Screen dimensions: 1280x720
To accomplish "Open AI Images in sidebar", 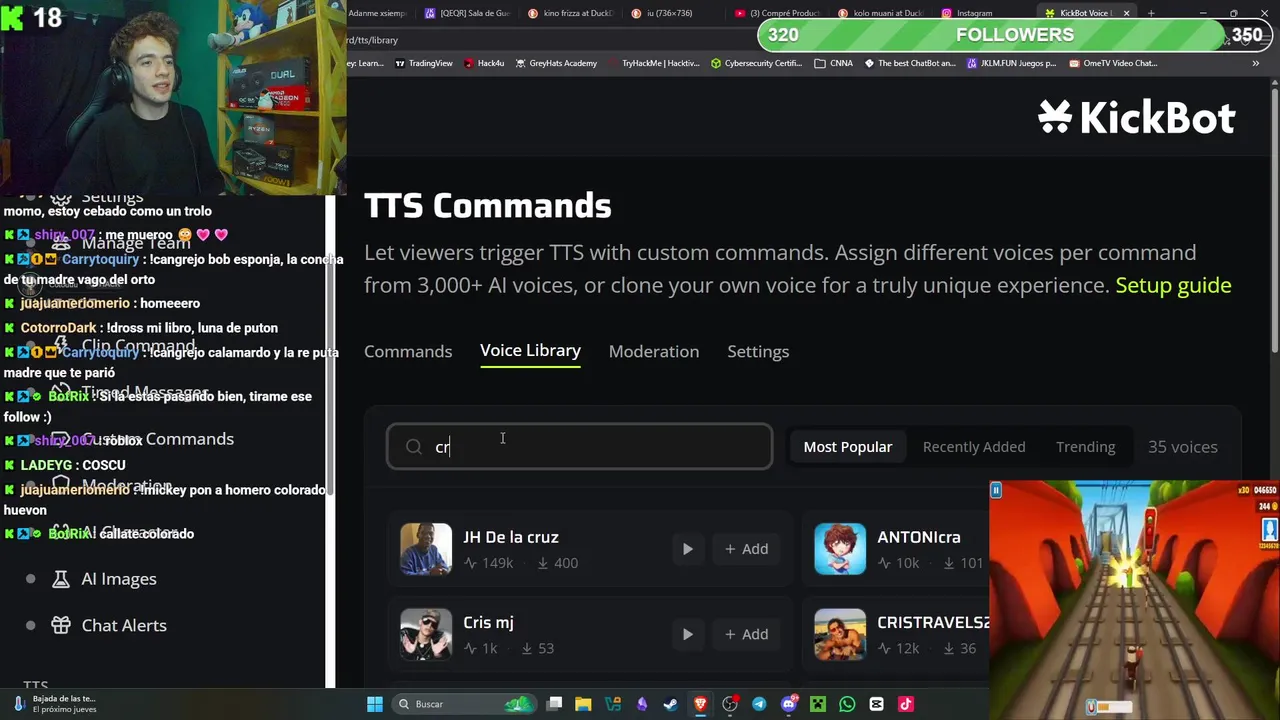I will click(119, 579).
